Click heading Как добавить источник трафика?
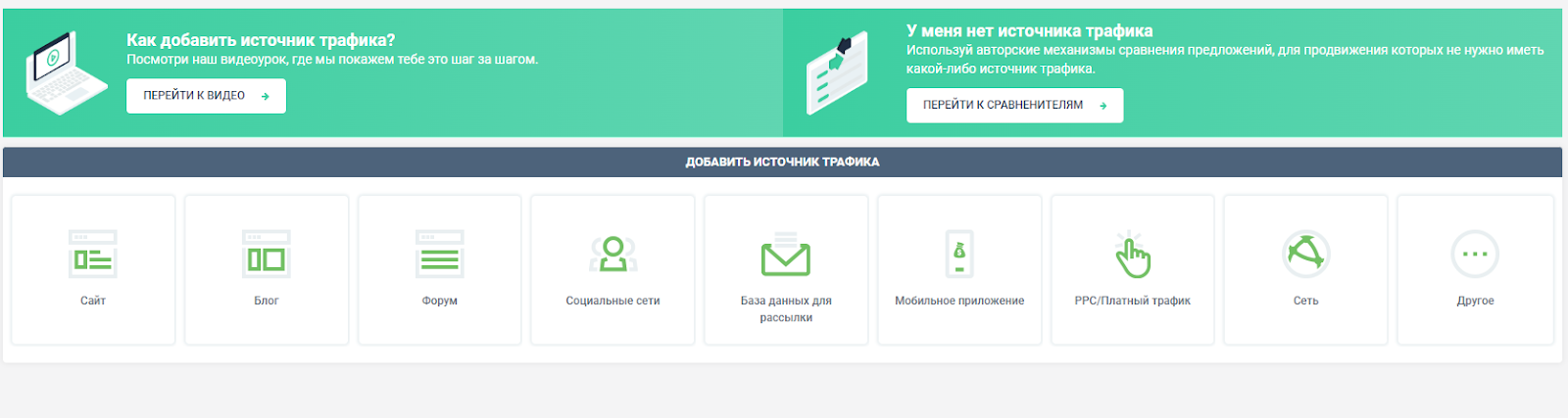This screenshot has height=418, width=1568. pyautogui.click(x=261, y=40)
